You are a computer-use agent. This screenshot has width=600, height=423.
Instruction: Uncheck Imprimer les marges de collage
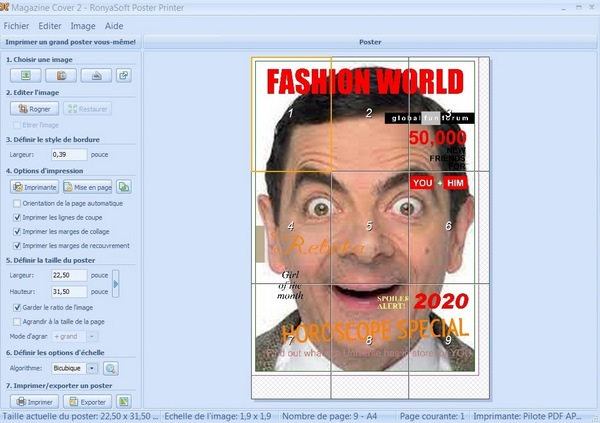pyautogui.click(x=17, y=232)
